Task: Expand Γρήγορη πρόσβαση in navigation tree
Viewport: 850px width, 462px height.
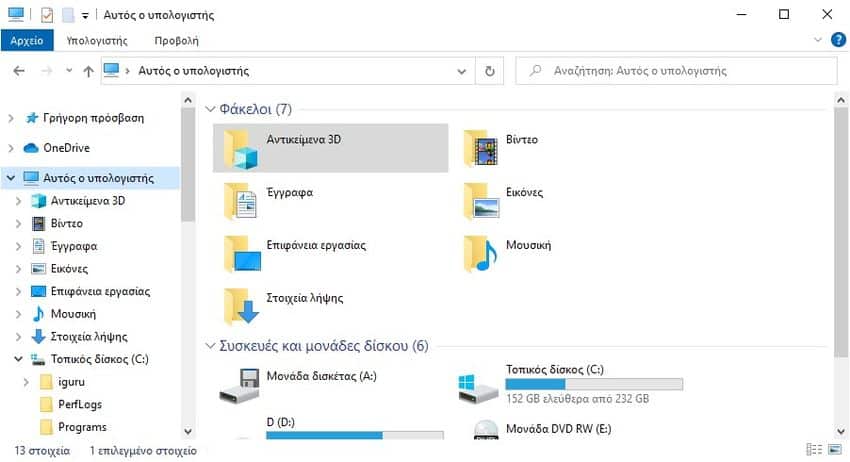Action: pyautogui.click(x=11, y=118)
